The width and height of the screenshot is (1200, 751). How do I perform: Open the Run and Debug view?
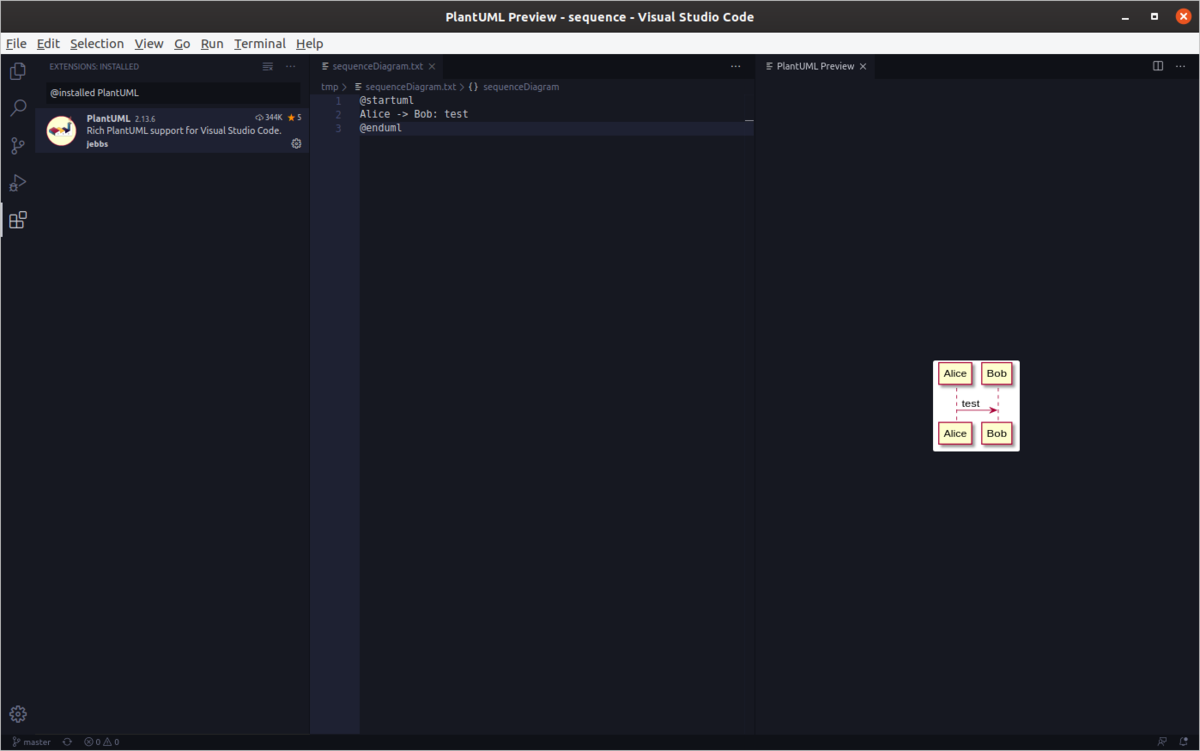[x=17, y=183]
